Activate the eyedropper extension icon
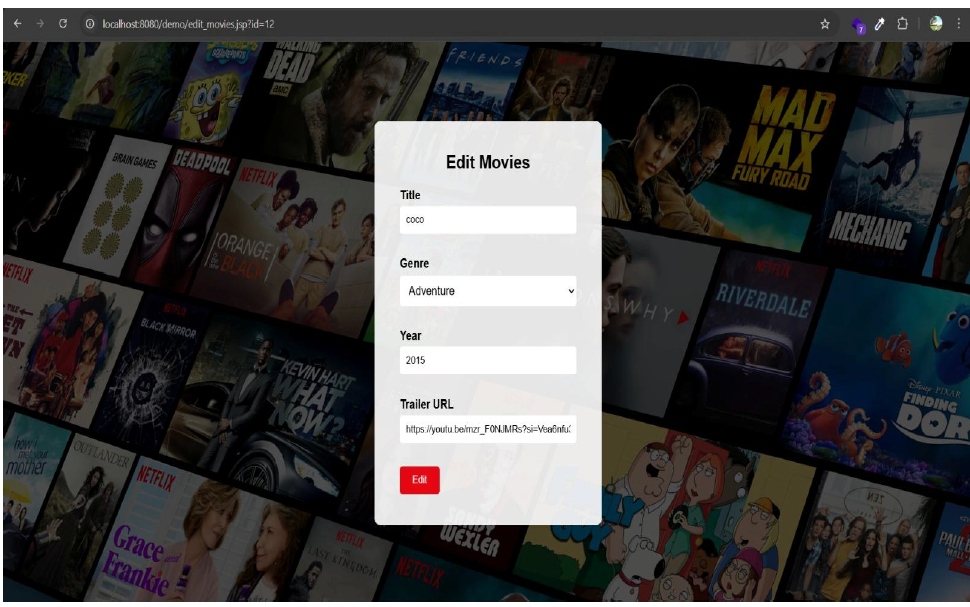Image resolution: width=970 pixels, height=607 pixels. (x=880, y=24)
